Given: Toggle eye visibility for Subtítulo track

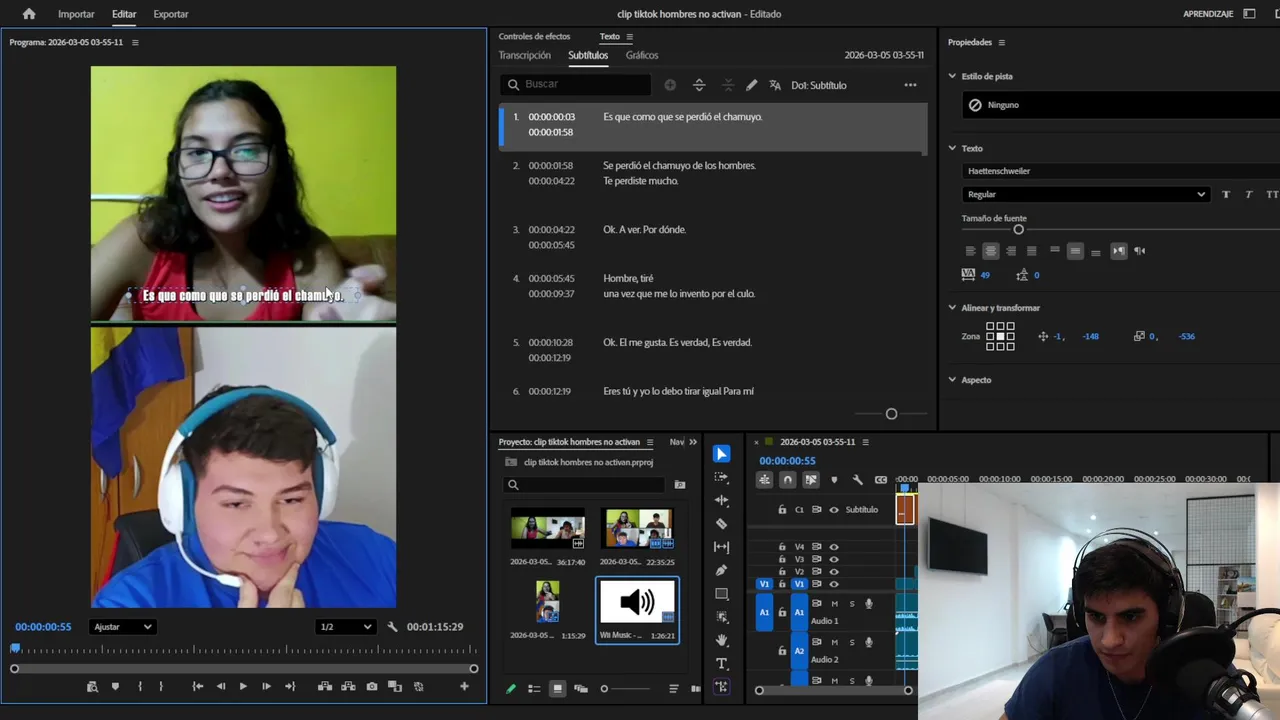Looking at the screenshot, I should 834,510.
